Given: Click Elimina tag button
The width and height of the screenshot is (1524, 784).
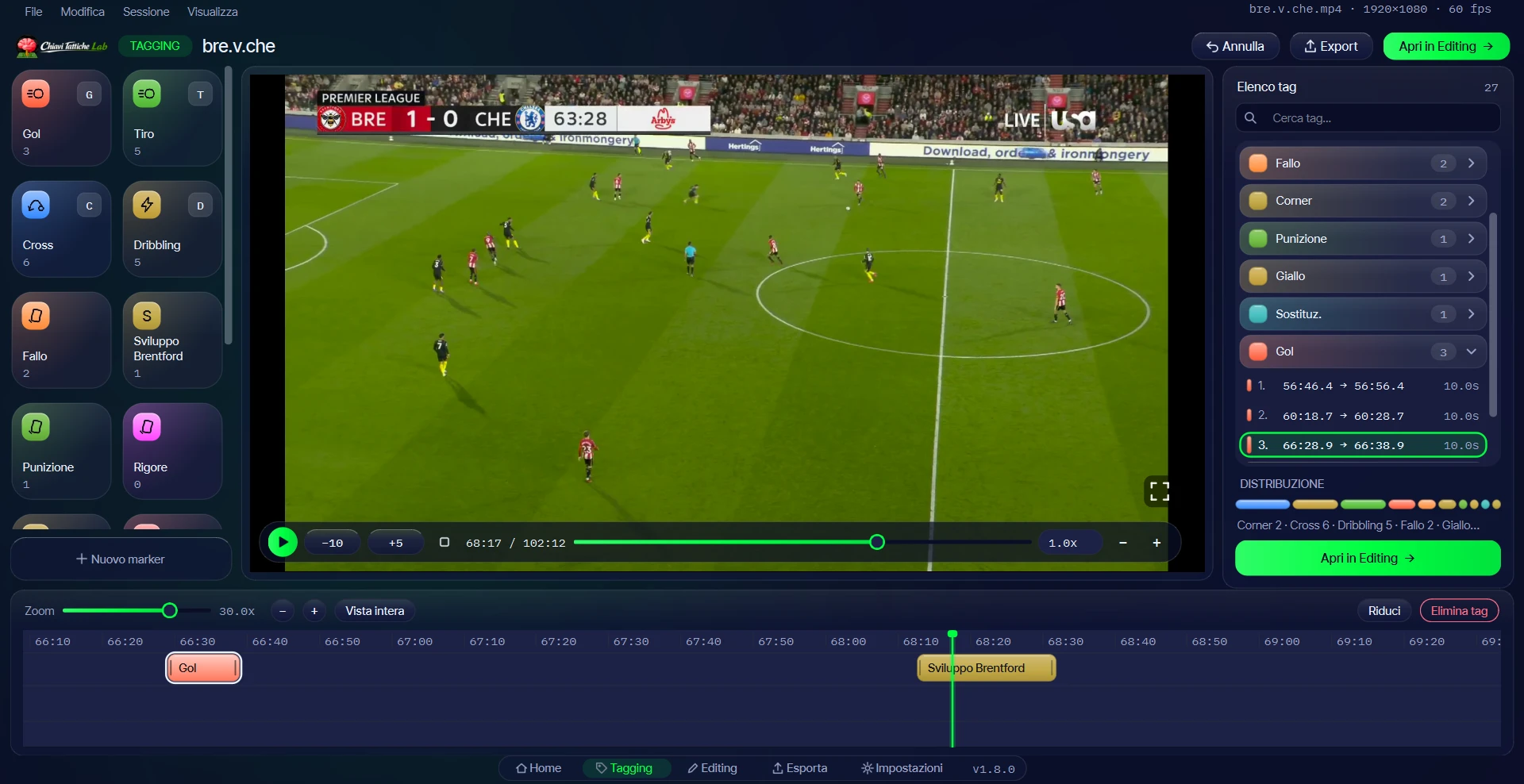Looking at the screenshot, I should [1459, 611].
